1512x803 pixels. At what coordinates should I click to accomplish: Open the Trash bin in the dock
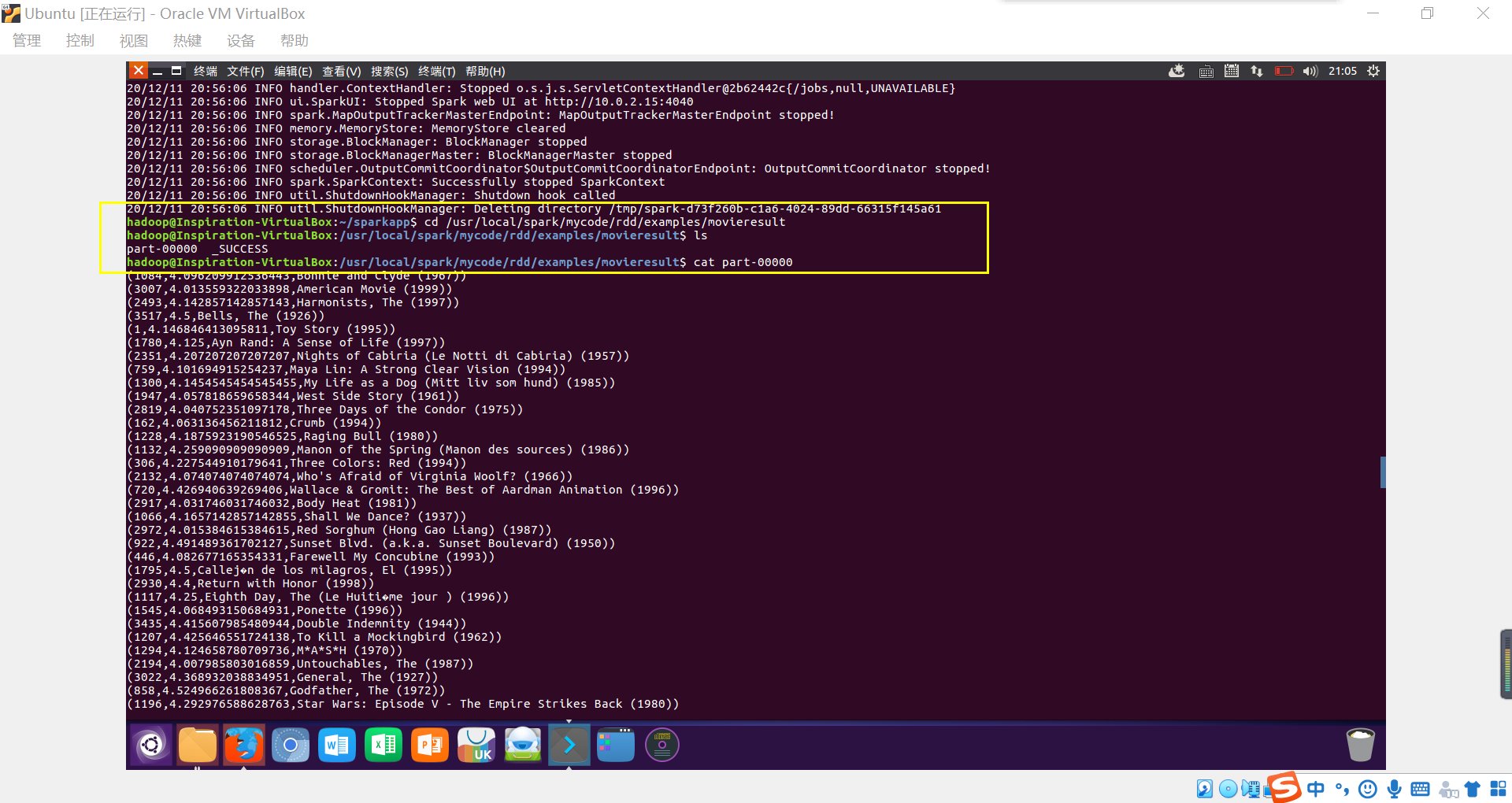(x=1360, y=745)
